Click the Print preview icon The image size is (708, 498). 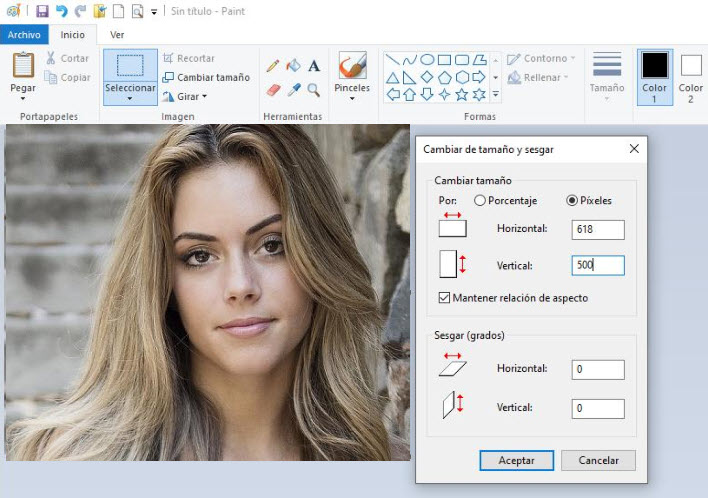137,11
